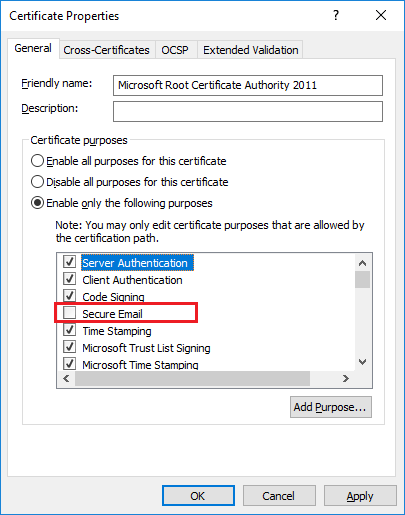
Task: Click the Cancel button
Action: [279, 496]
